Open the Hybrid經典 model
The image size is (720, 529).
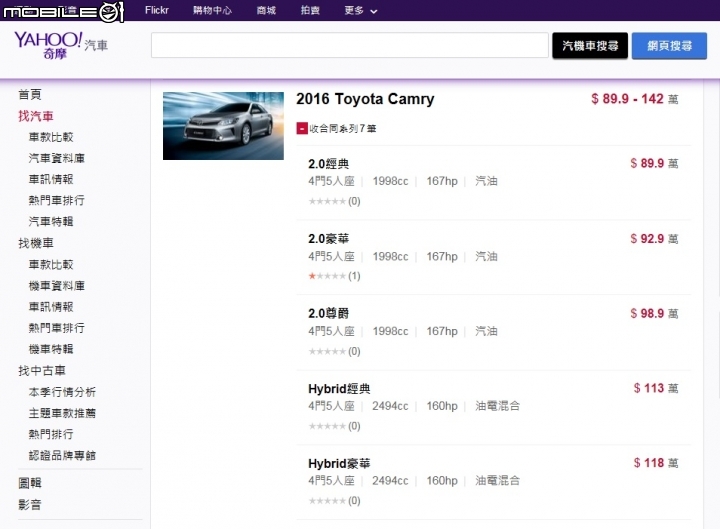tap(339, 388)
